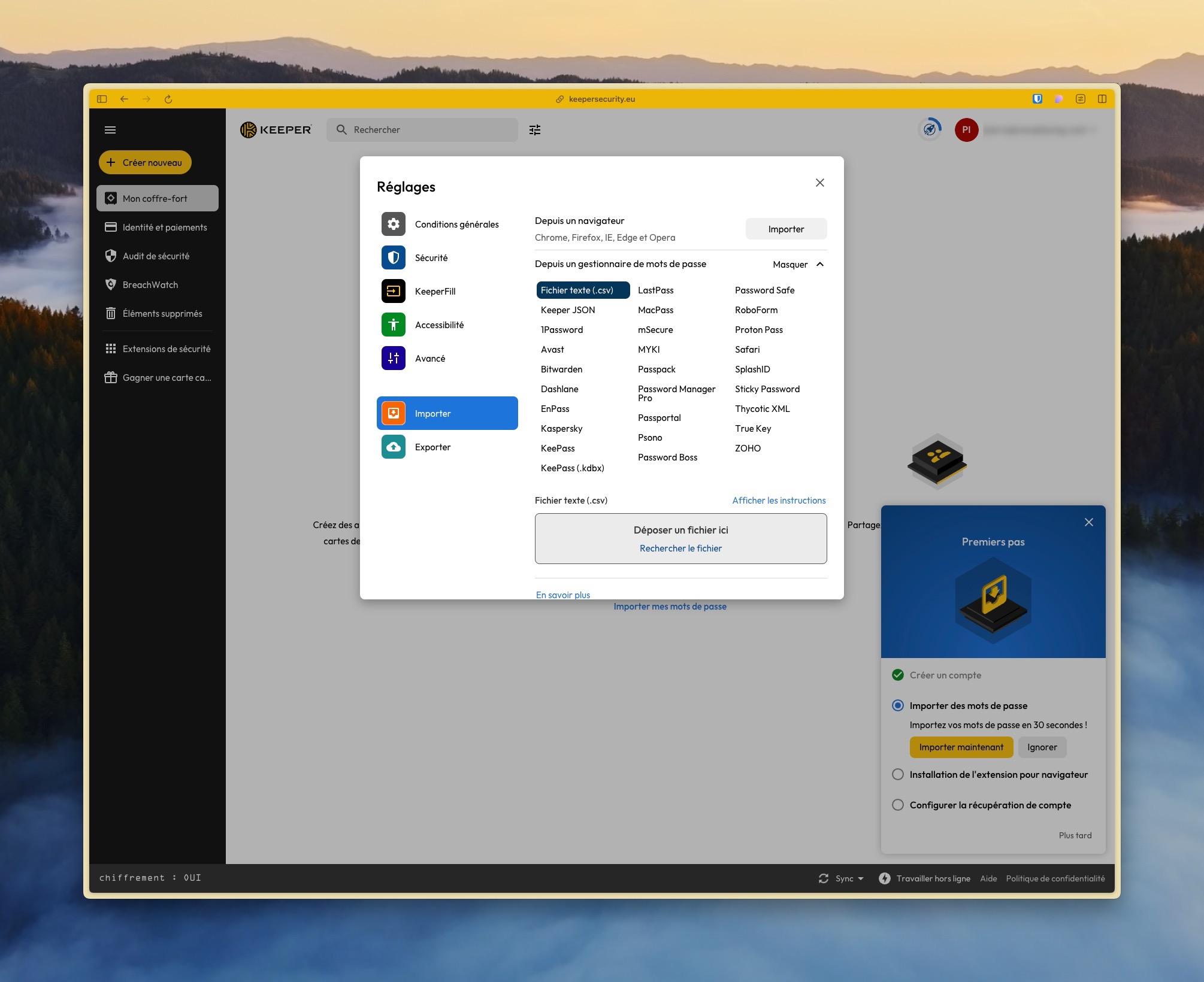The image size is (1204, 982).
Task: Select Proton Pass as import source
Action: point(759,330)
